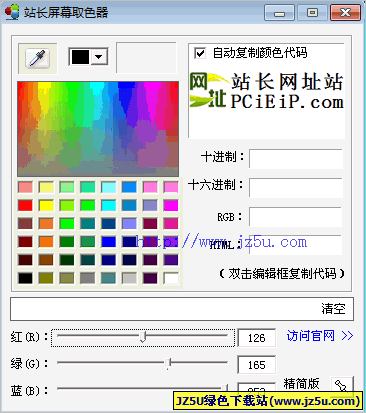Click in the HTML code field
The width and height of the screenshot is (366, 413).
(295, 245)
